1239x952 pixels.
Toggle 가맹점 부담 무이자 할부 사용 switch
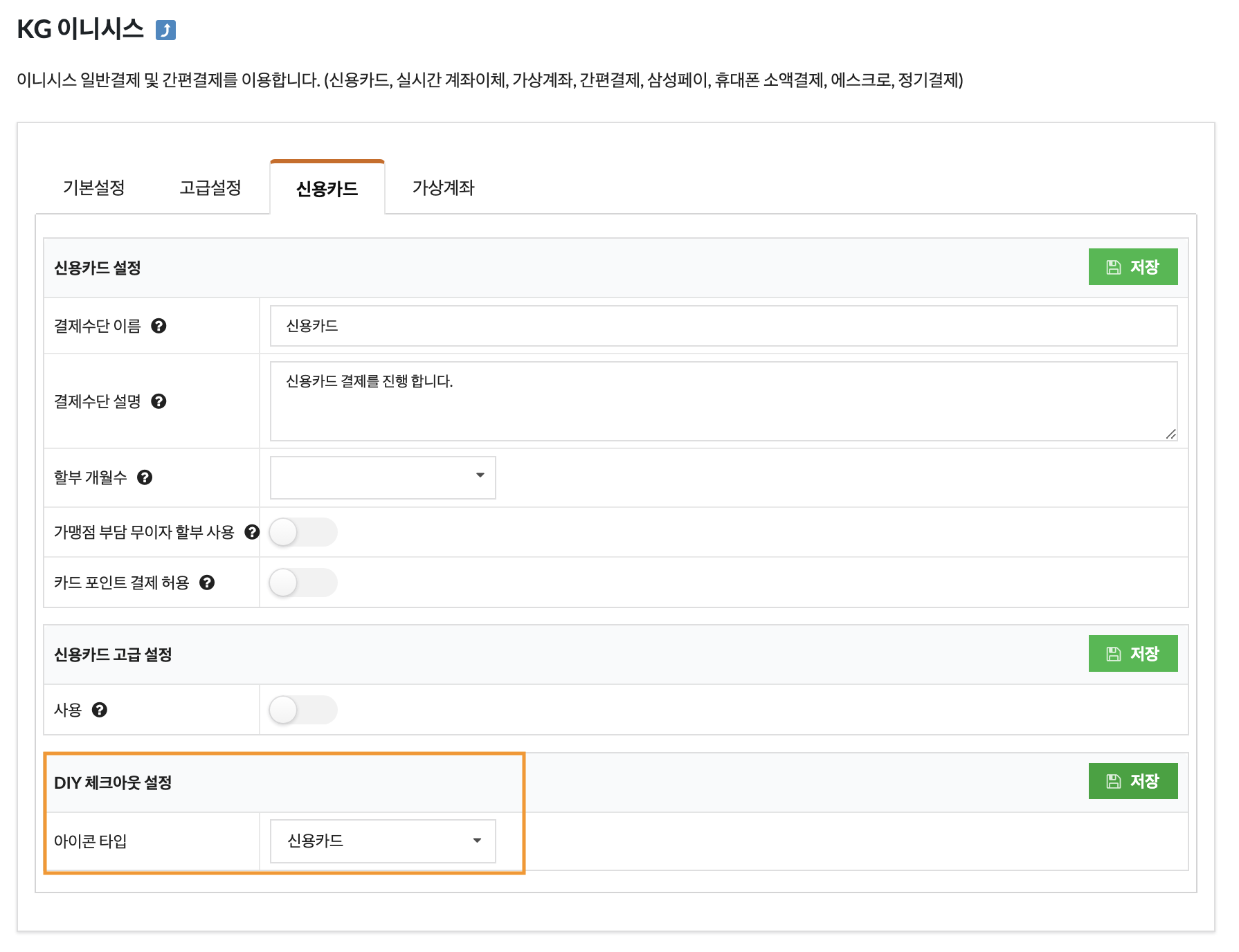(x=302, y=532)
